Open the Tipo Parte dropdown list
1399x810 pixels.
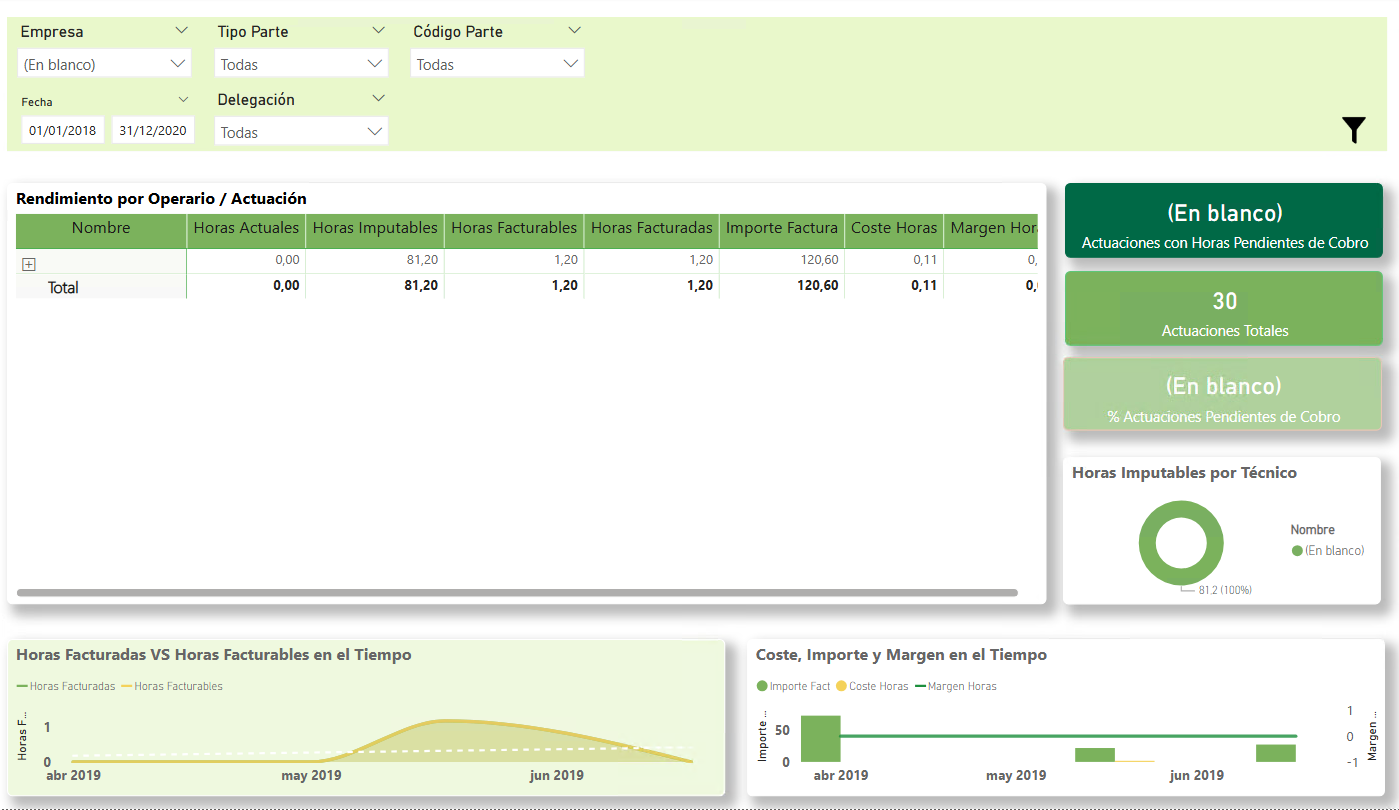coord(301,64)
